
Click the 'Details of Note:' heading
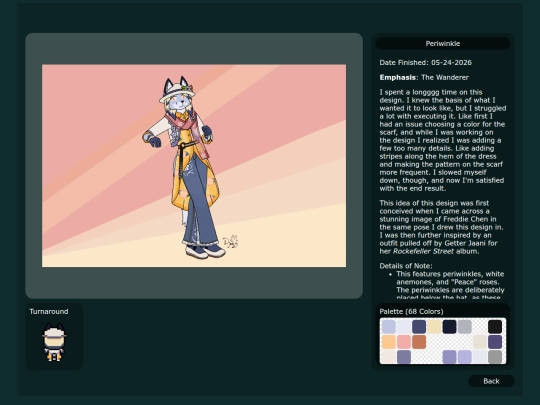(406, 266)
